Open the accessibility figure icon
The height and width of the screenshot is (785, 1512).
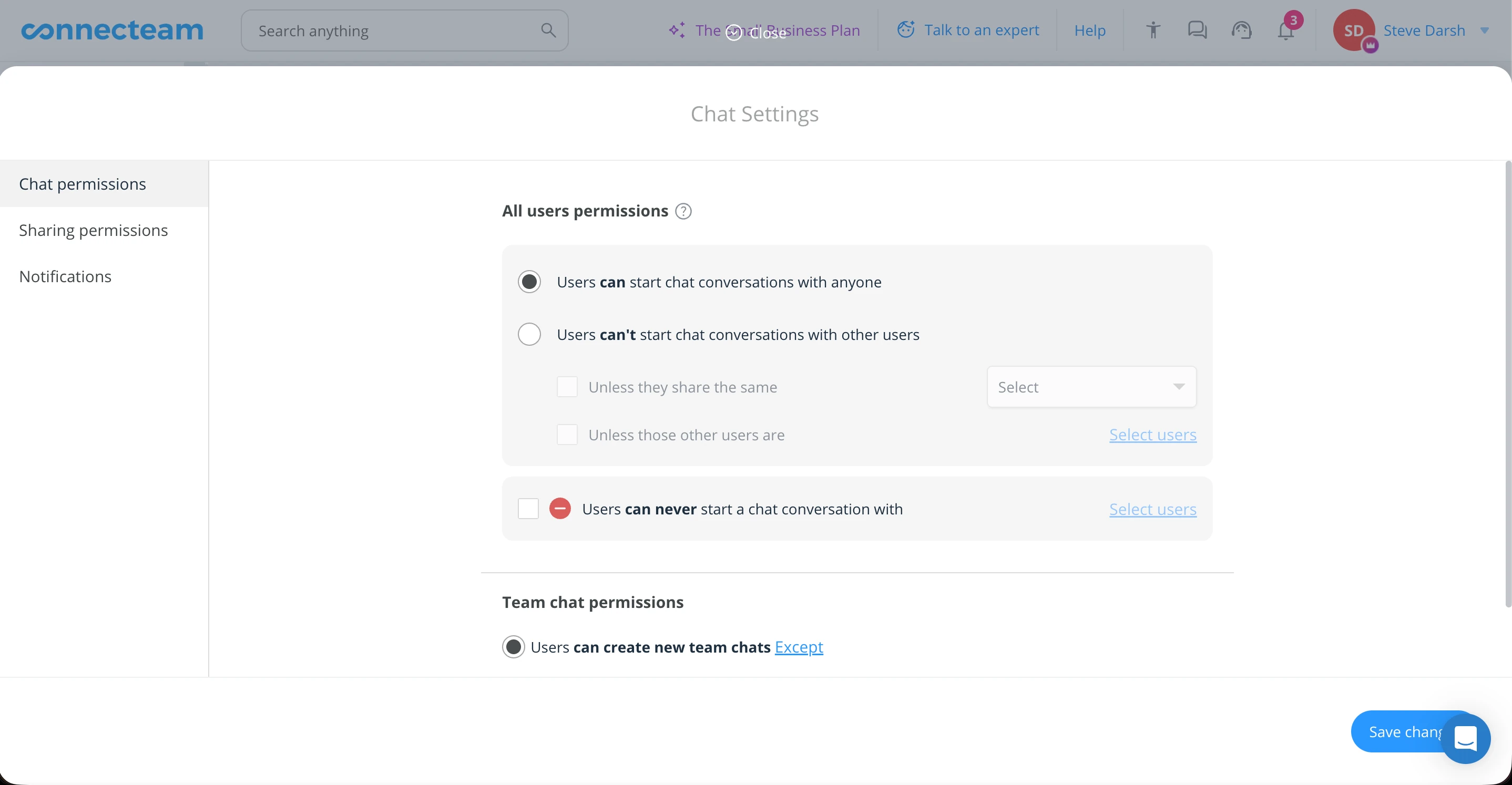pos(1153,30)
